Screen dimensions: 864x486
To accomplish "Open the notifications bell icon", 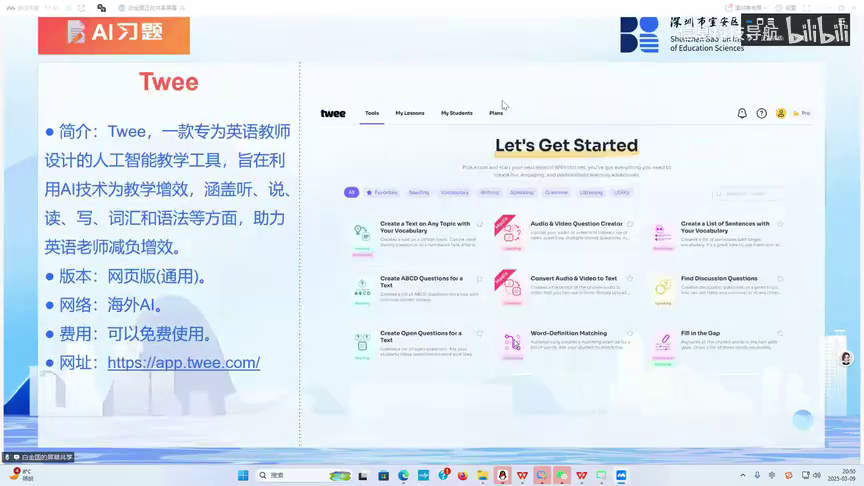I will coord(742,113).
